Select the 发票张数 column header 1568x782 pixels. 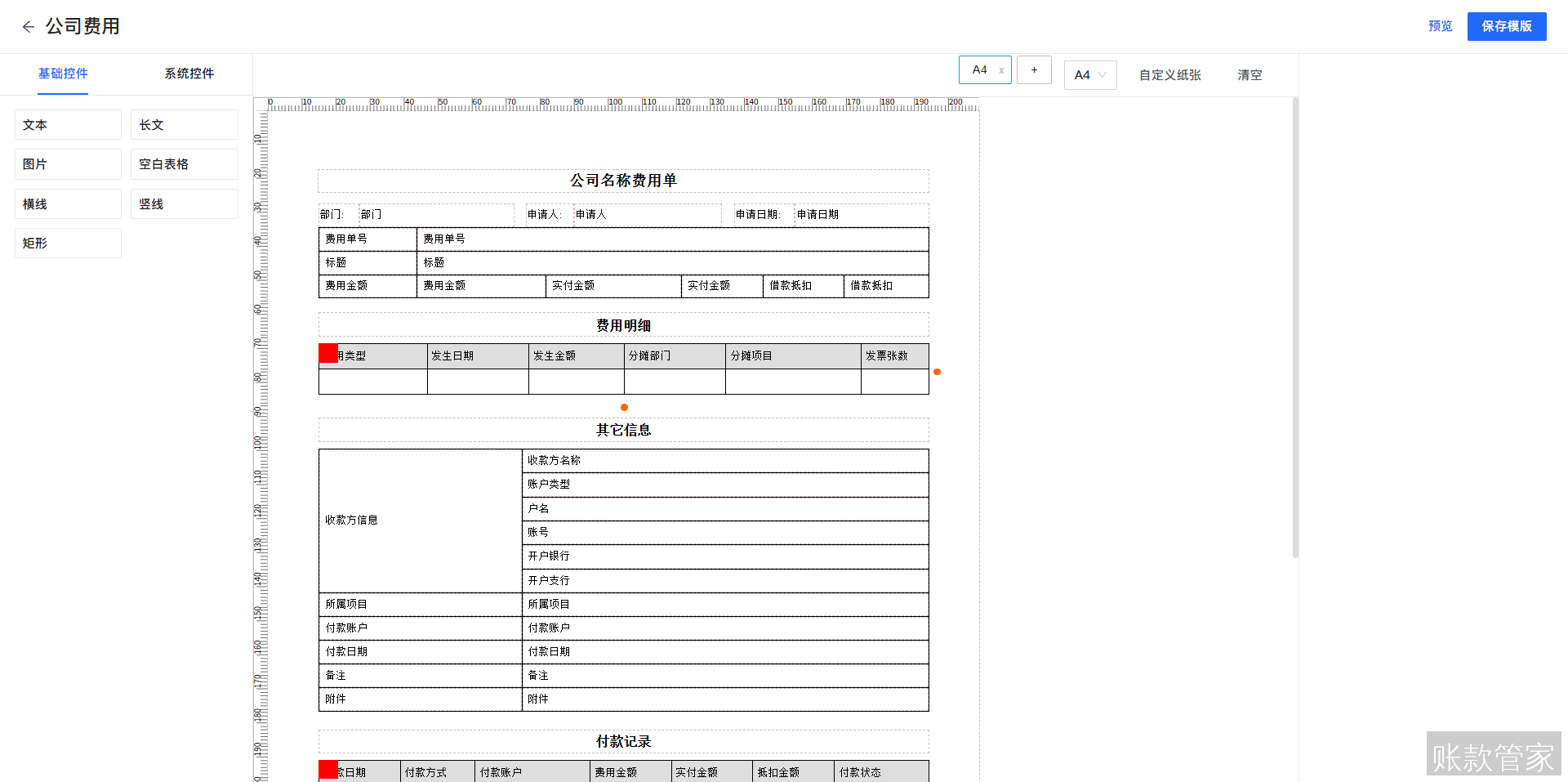click(x=895, y=356)
